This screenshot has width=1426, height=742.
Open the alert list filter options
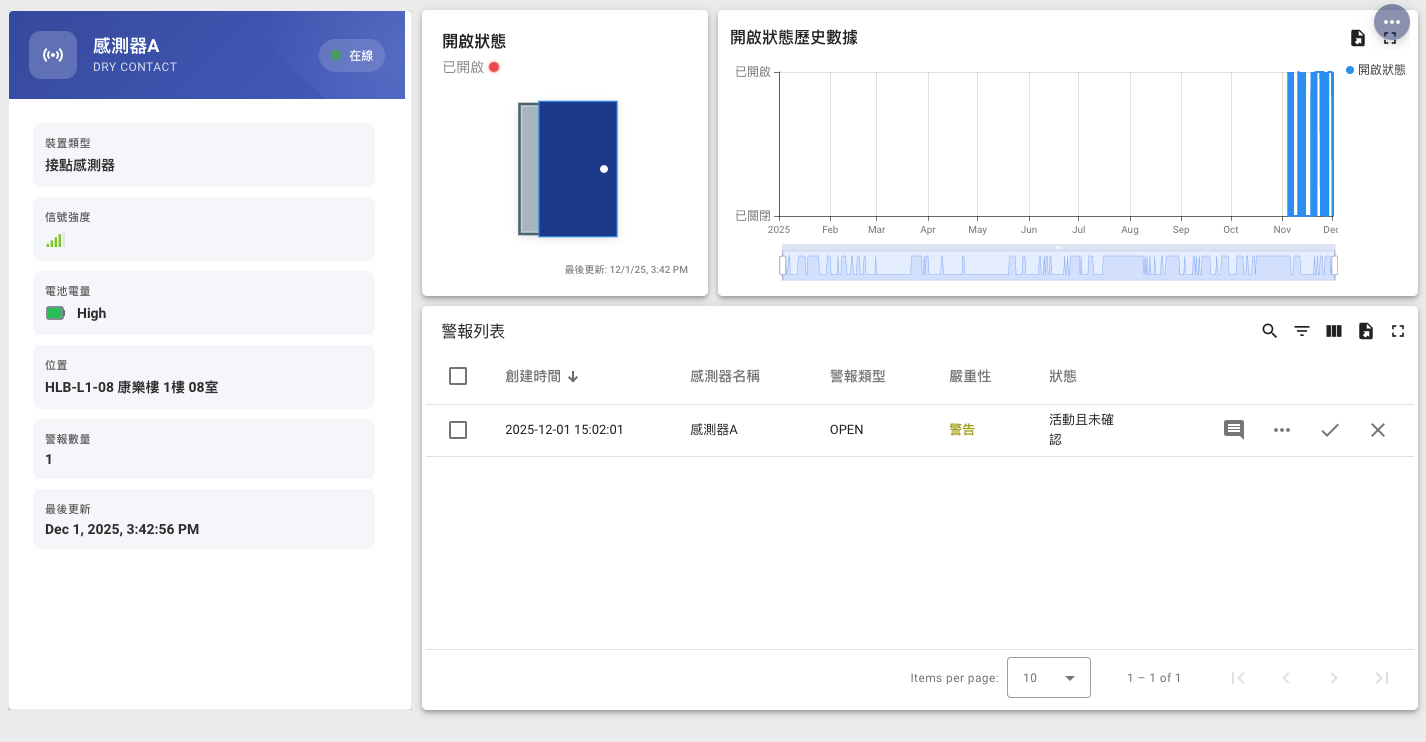[1301, 330]
